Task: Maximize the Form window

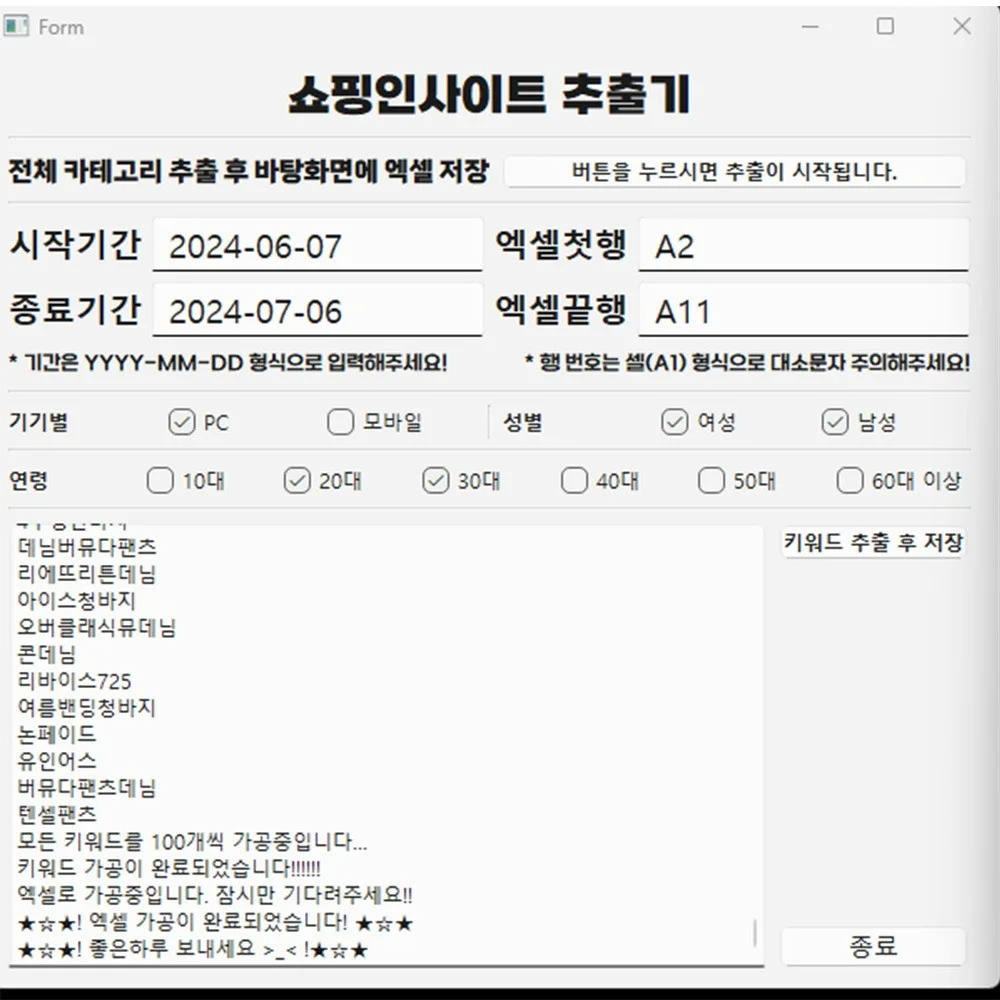Action: (x=885, y=27)
